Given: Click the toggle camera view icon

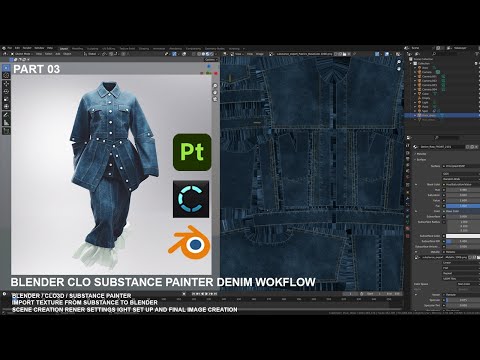Looking at the screenshot, I should 215,99.
